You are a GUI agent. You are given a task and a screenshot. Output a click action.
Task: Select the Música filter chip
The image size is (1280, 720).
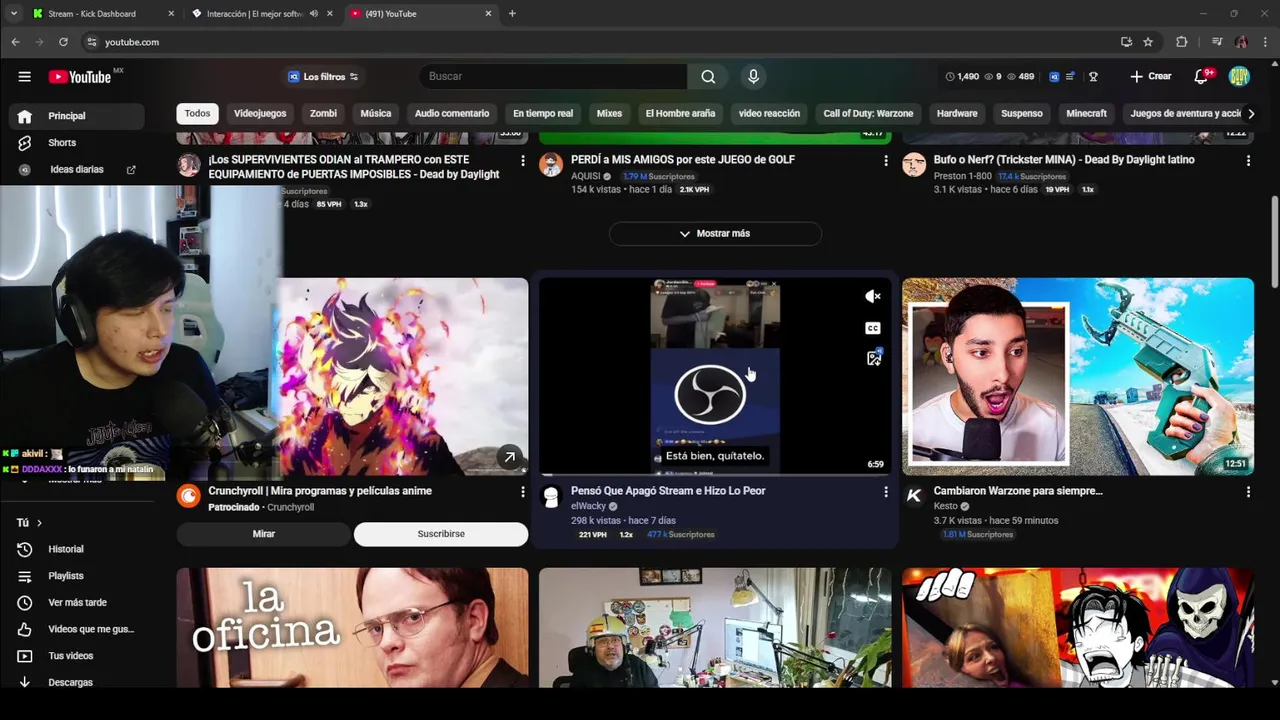[376, 114]
